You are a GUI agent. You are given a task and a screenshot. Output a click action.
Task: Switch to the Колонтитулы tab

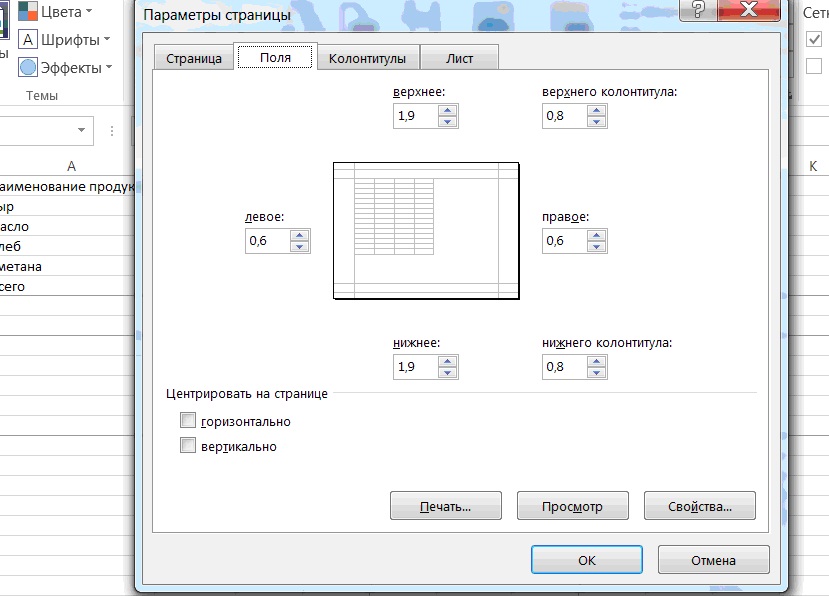click(367, 58)
